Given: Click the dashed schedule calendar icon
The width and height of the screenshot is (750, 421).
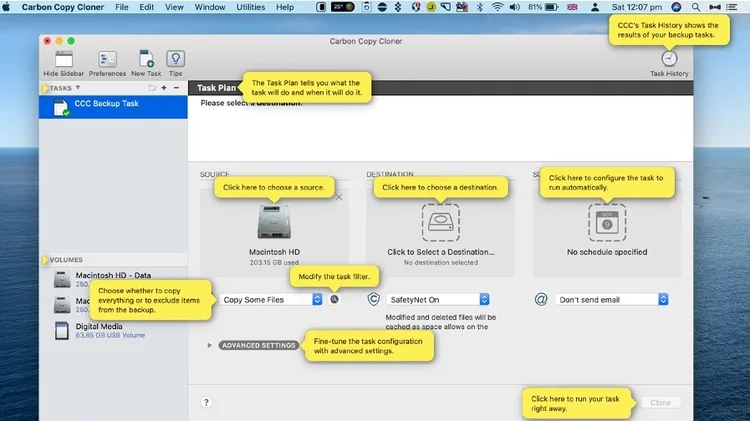Looking at the screenshot, I should 607,222.
